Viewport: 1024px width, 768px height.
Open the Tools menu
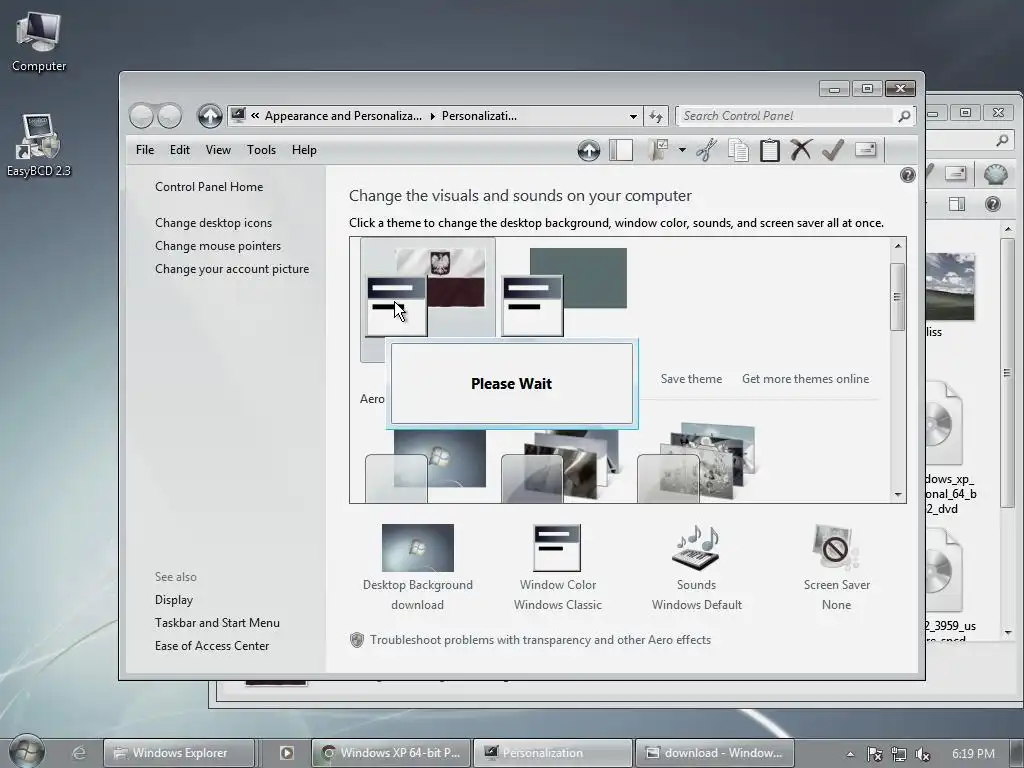click(261, 150)
